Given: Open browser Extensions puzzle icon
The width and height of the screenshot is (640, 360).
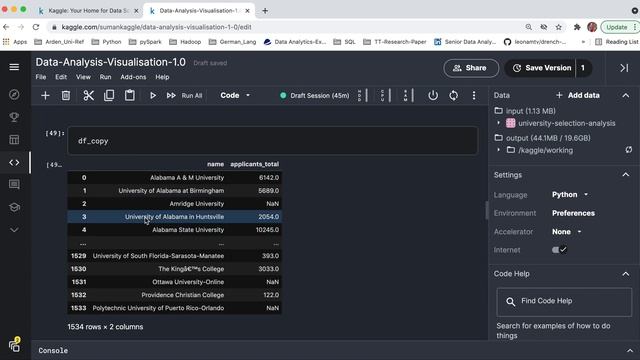Looking at the screenshot, I should coord(577,27).
